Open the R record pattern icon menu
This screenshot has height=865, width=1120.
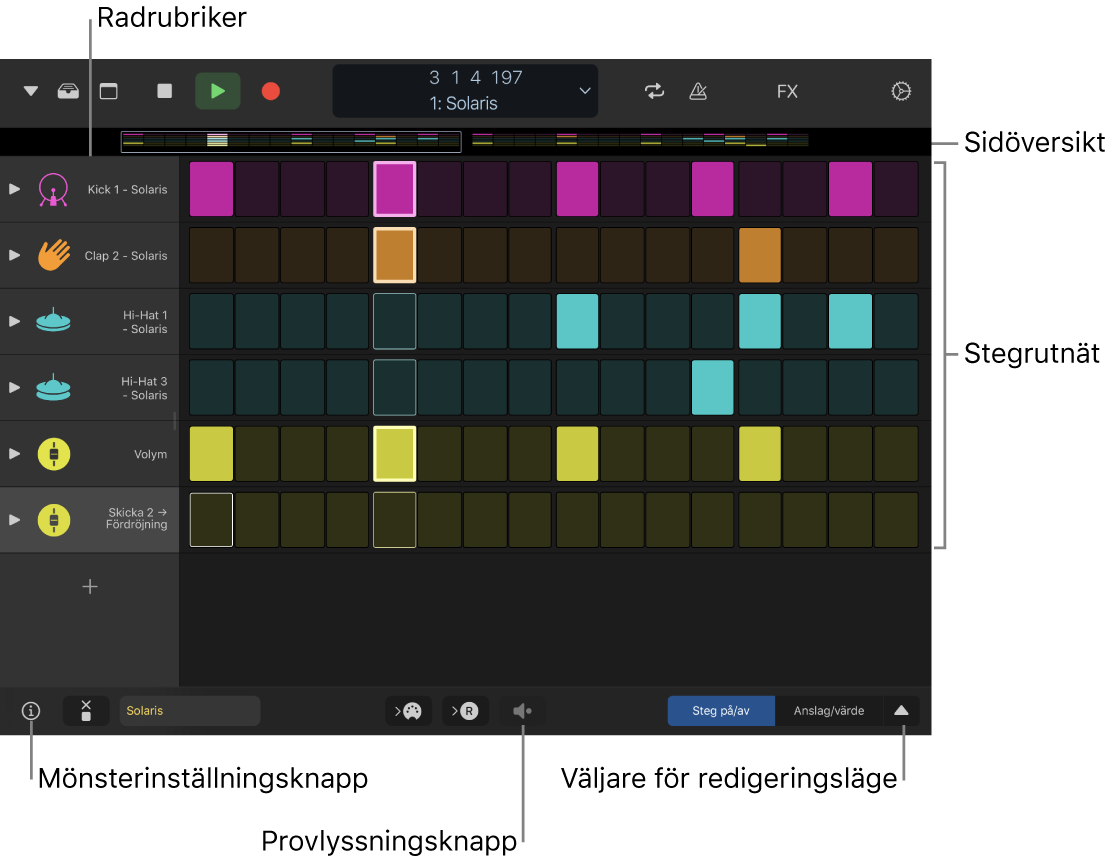click(x=466, y=711)
